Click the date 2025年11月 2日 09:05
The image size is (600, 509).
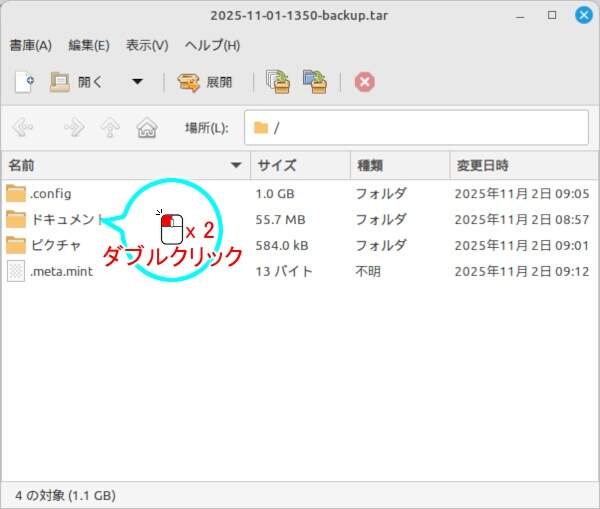(522, 194)
